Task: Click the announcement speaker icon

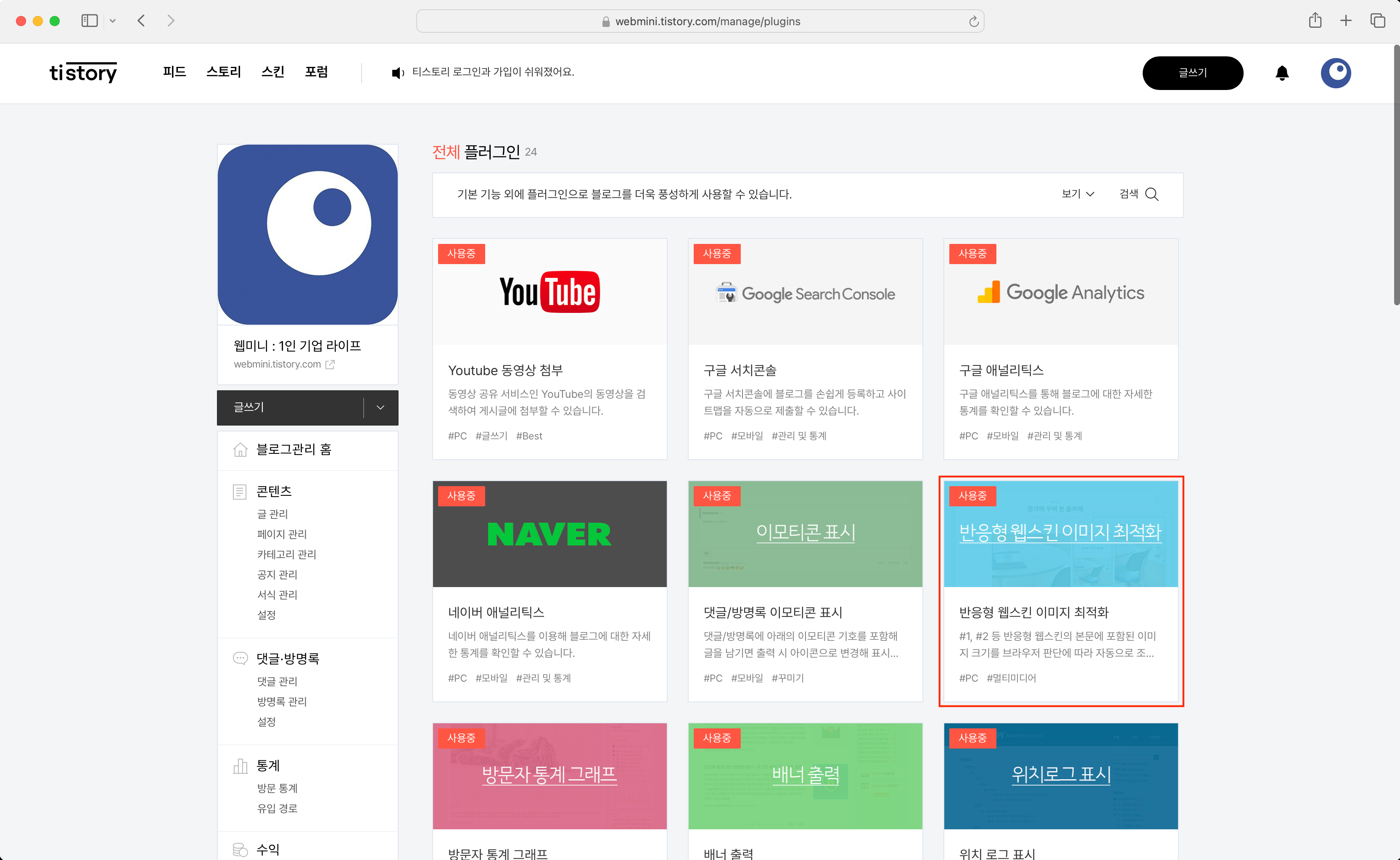Action: coord(397,73)
